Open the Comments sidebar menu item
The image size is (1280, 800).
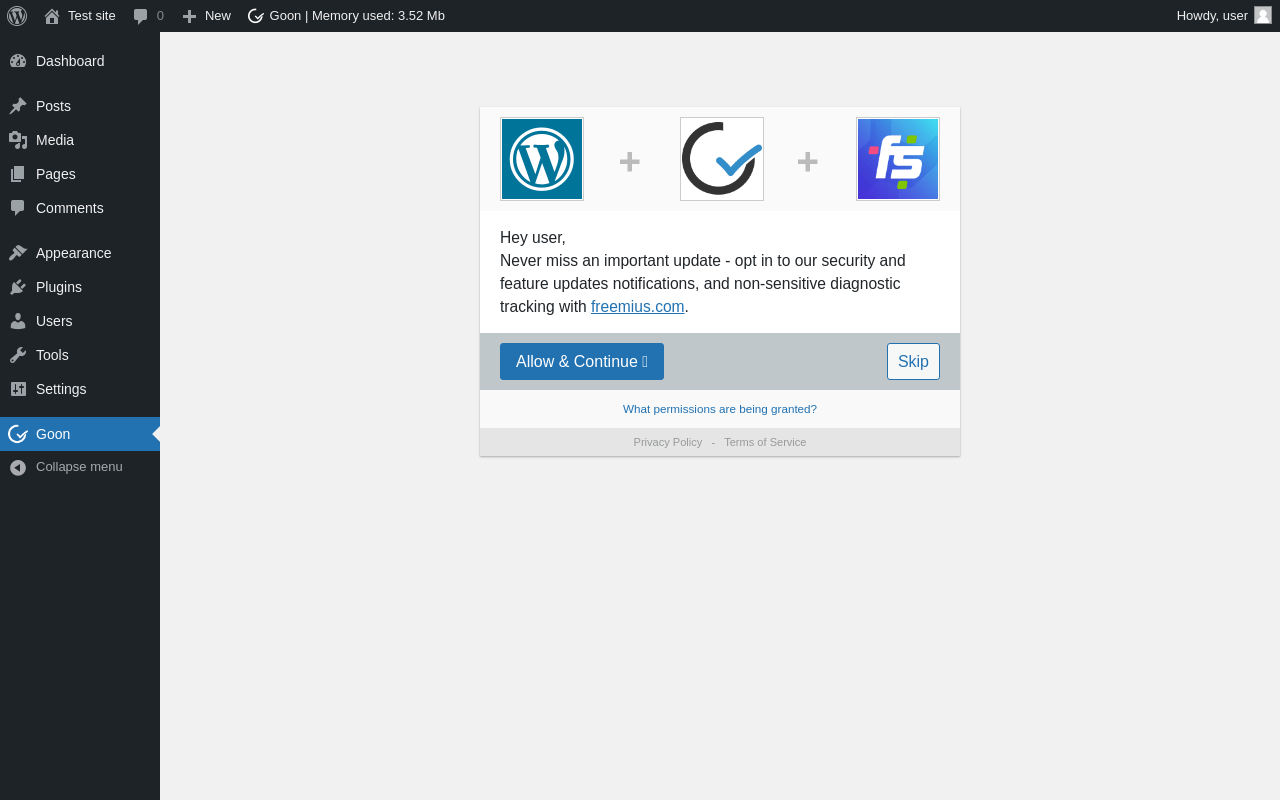pyautogui.click(x=80, y=208)
